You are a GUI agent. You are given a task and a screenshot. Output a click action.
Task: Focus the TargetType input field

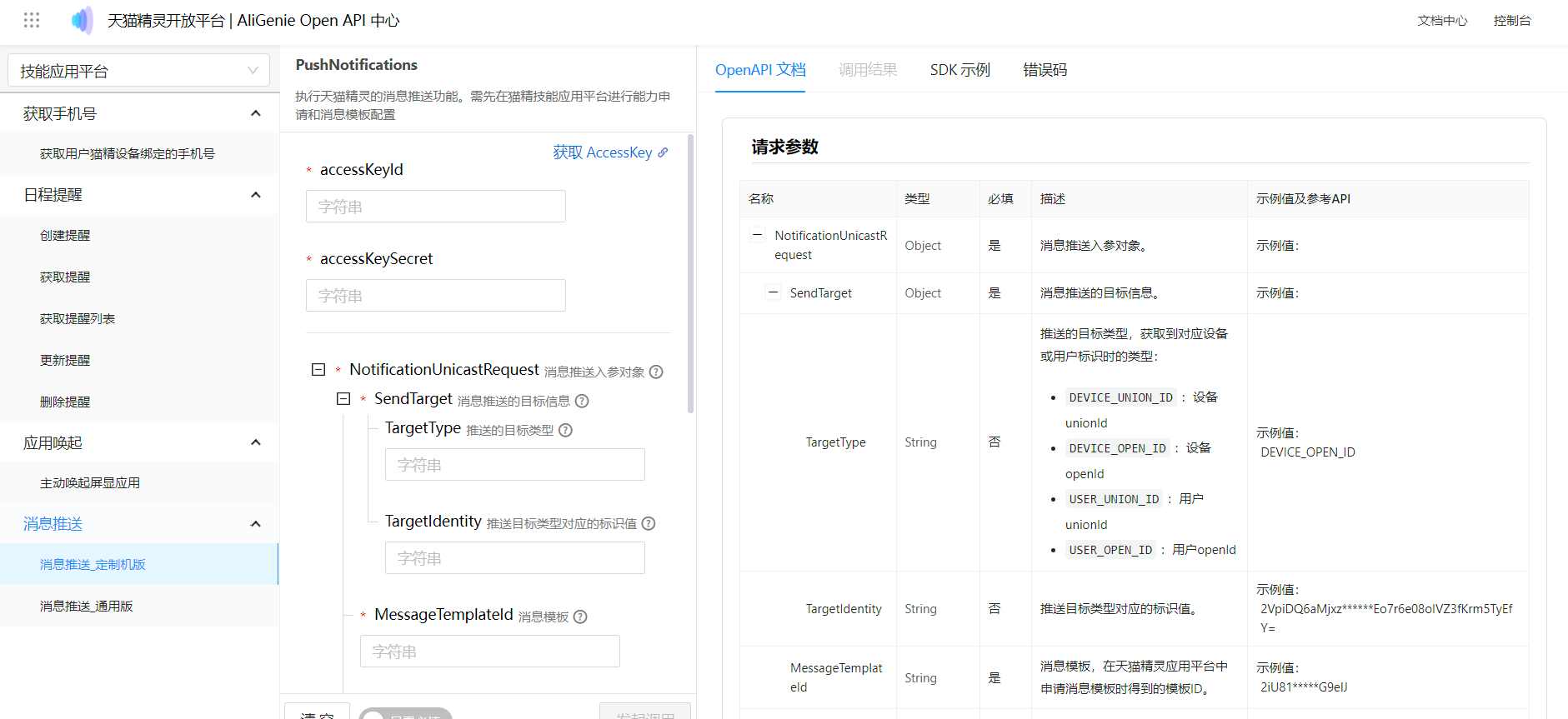click(x=515, y=465)
